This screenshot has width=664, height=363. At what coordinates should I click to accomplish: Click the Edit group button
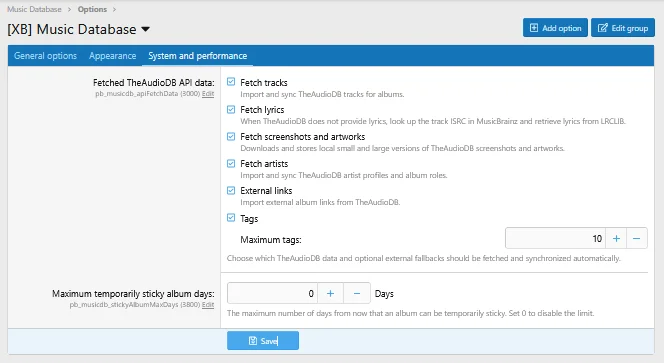click(x=622, y=28)
